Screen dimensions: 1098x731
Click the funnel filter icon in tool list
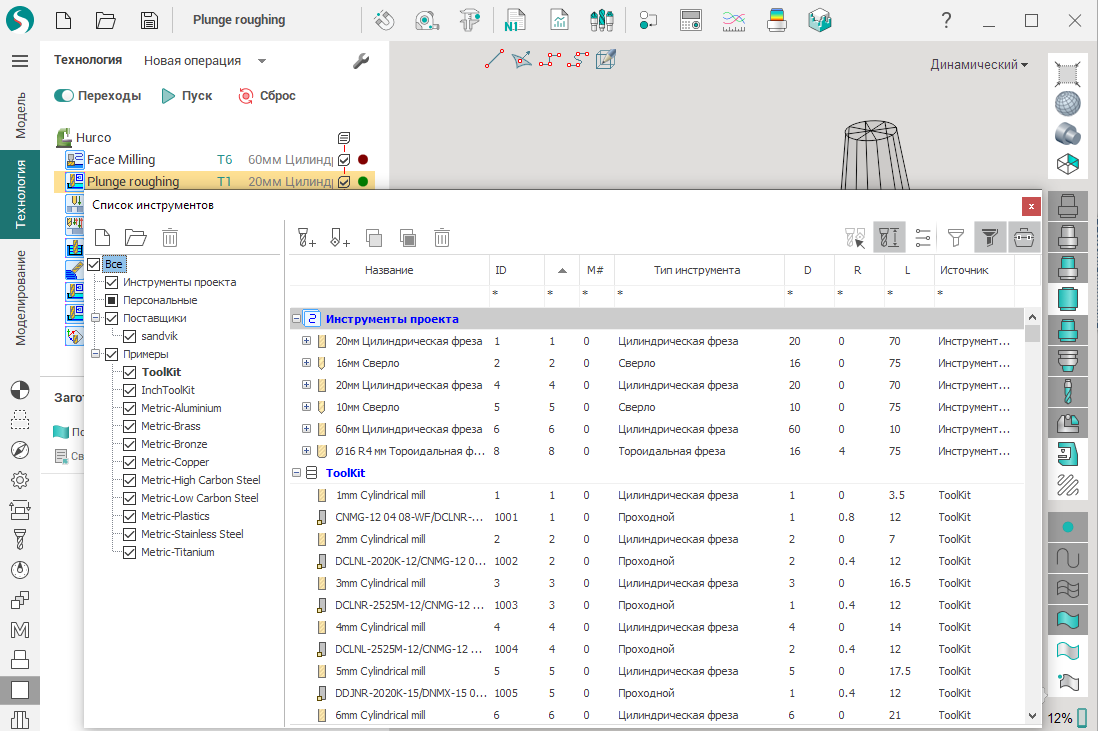(956, 237)
